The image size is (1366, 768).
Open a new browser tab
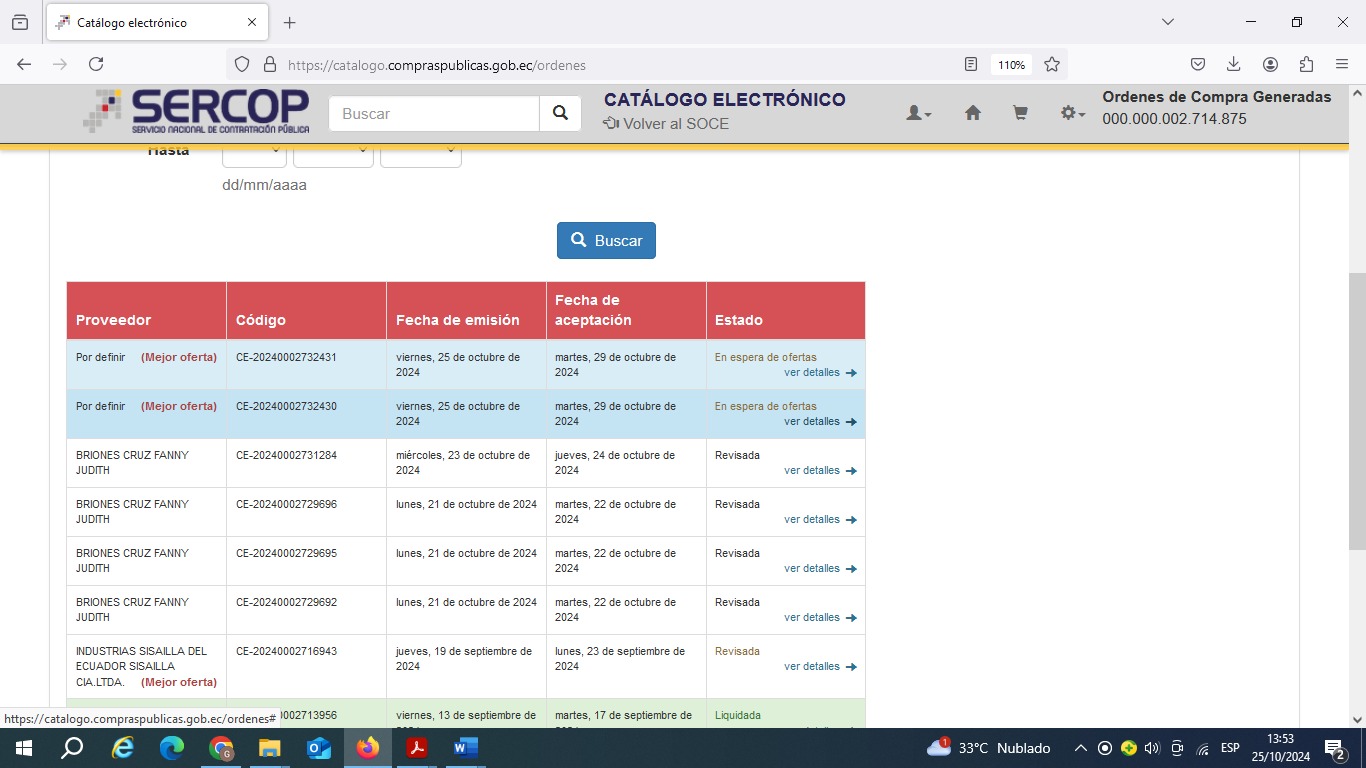tap(290, 23)
